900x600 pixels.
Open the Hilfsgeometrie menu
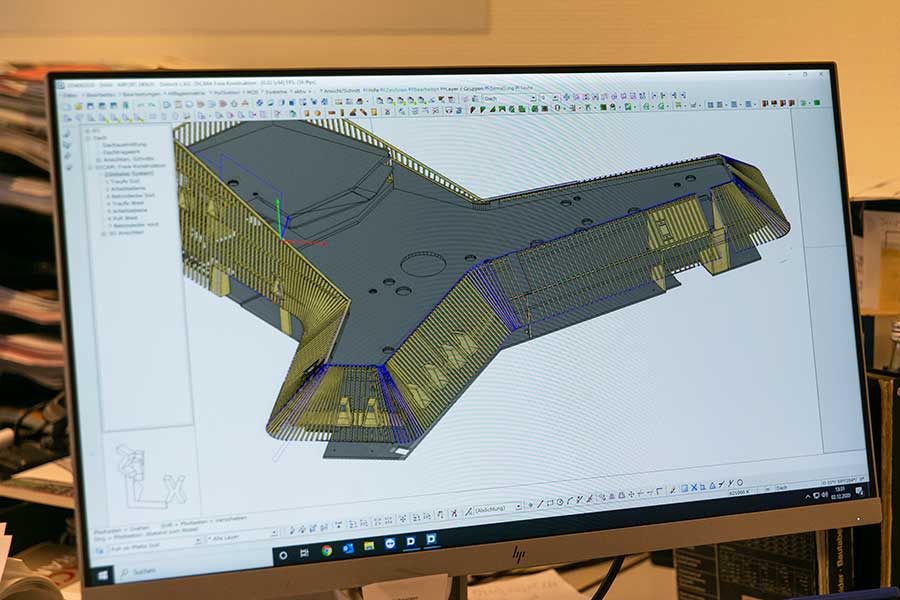tap(187, 94)
